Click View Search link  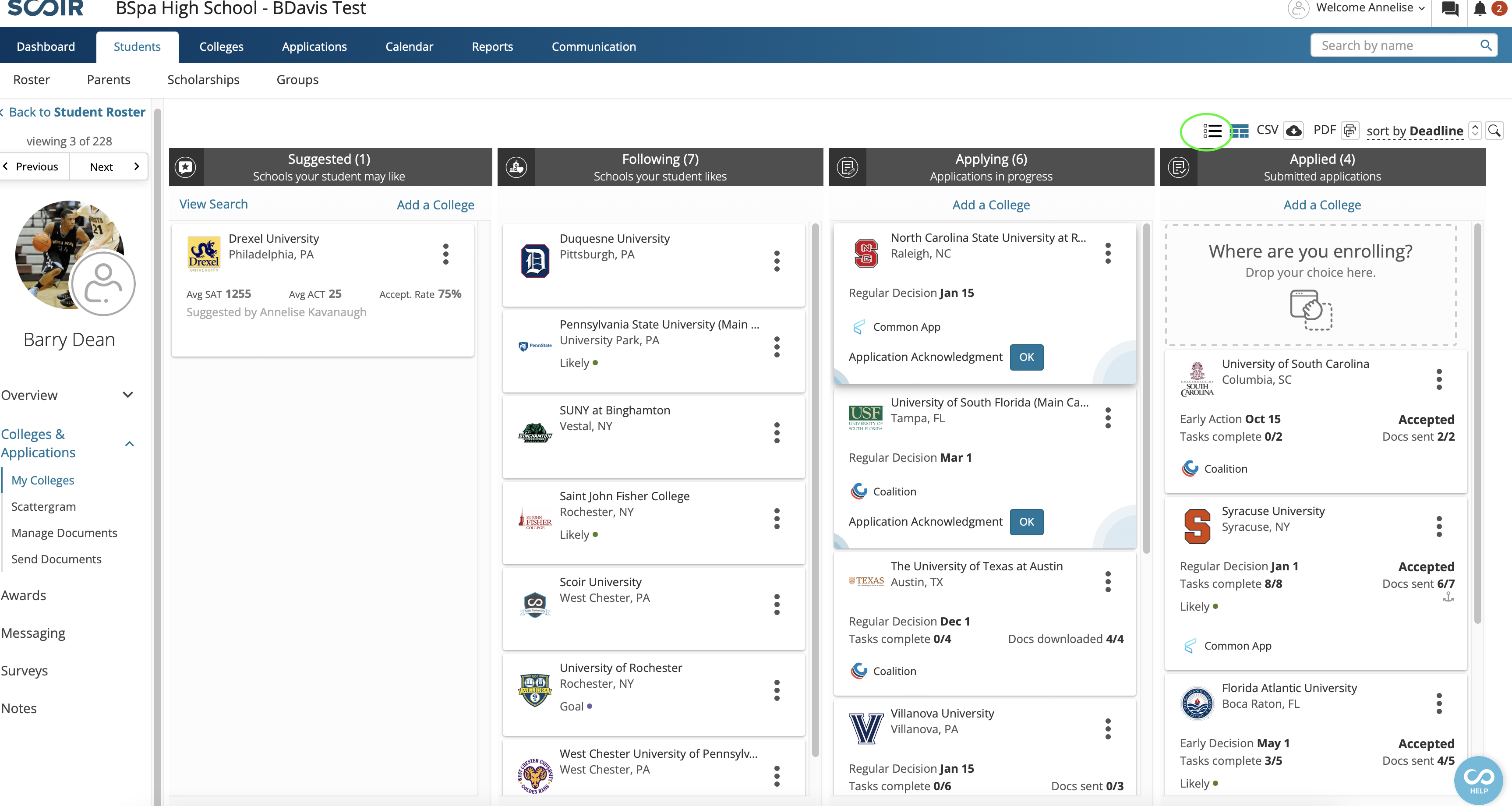214,204
